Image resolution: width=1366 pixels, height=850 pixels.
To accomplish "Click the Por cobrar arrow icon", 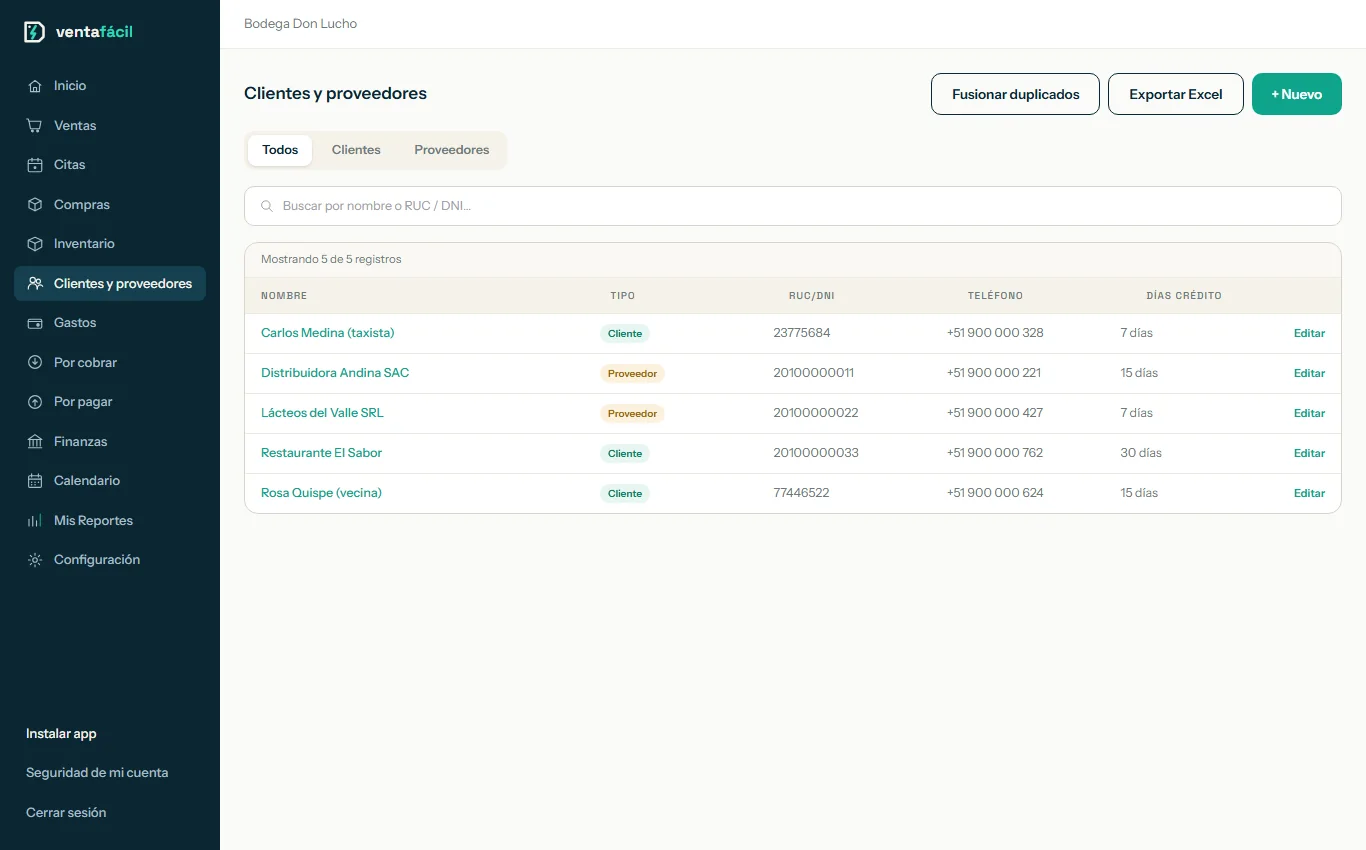I will (35, 363).
